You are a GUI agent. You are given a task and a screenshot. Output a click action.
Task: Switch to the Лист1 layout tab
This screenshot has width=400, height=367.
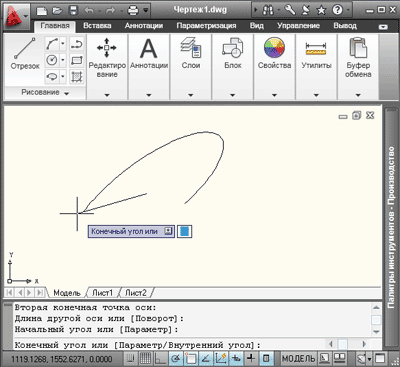point(102,293)
